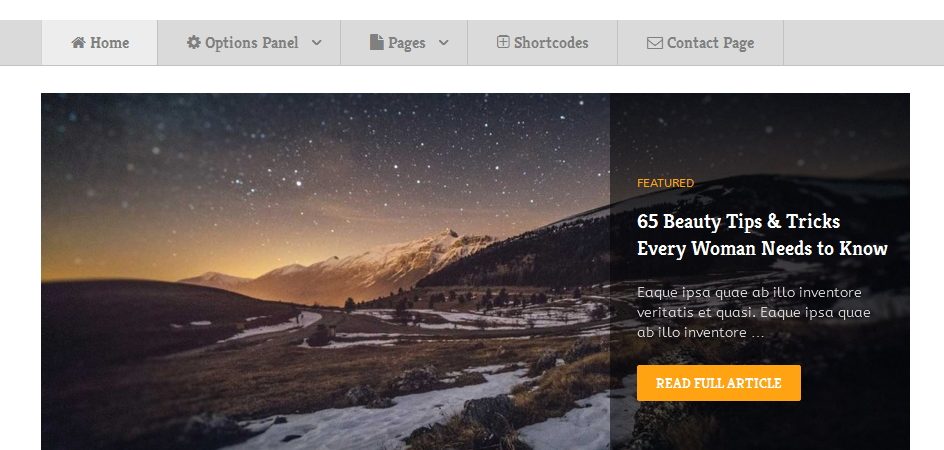Open the 65 Beauty Tips & Tricks headline
The width and height of the screenshot is (944, 450).
click(762, 235)
